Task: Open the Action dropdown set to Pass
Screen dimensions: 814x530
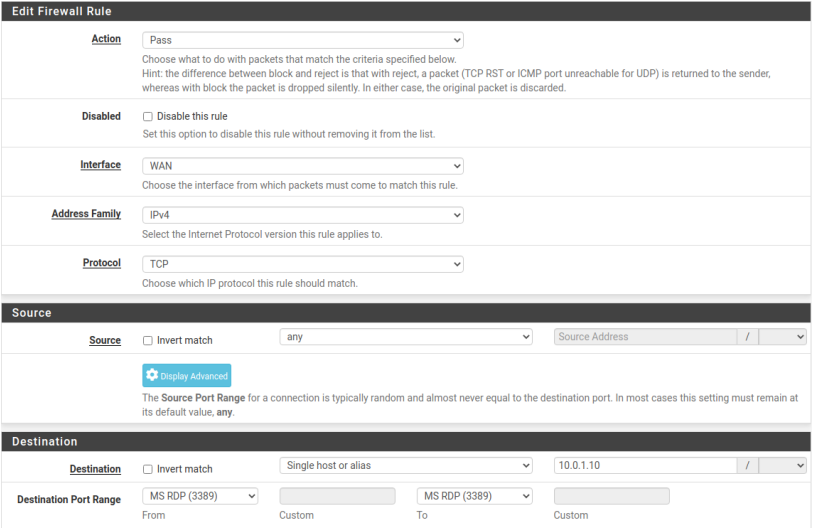Action: 303,40
